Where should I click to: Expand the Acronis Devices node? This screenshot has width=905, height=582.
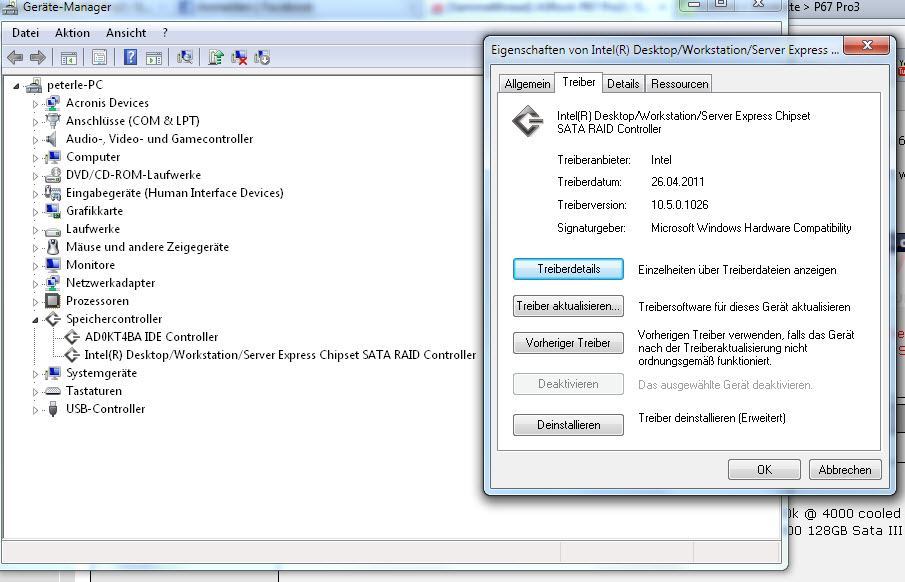coord(35,104)
